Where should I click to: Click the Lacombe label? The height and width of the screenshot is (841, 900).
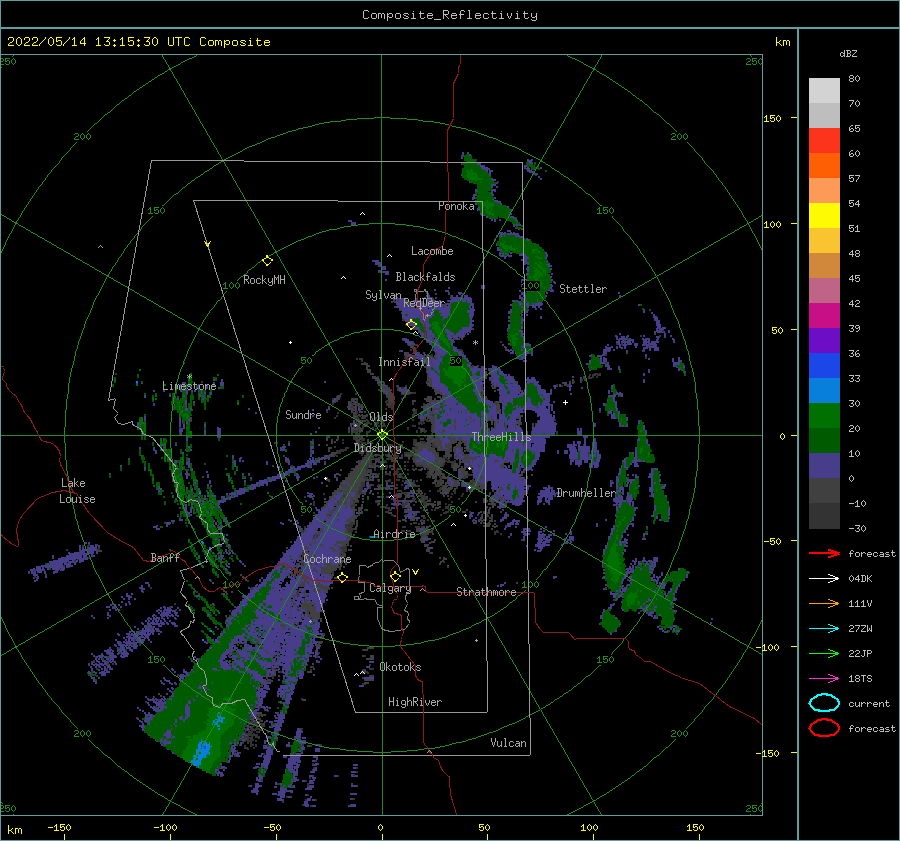[432, 251]
